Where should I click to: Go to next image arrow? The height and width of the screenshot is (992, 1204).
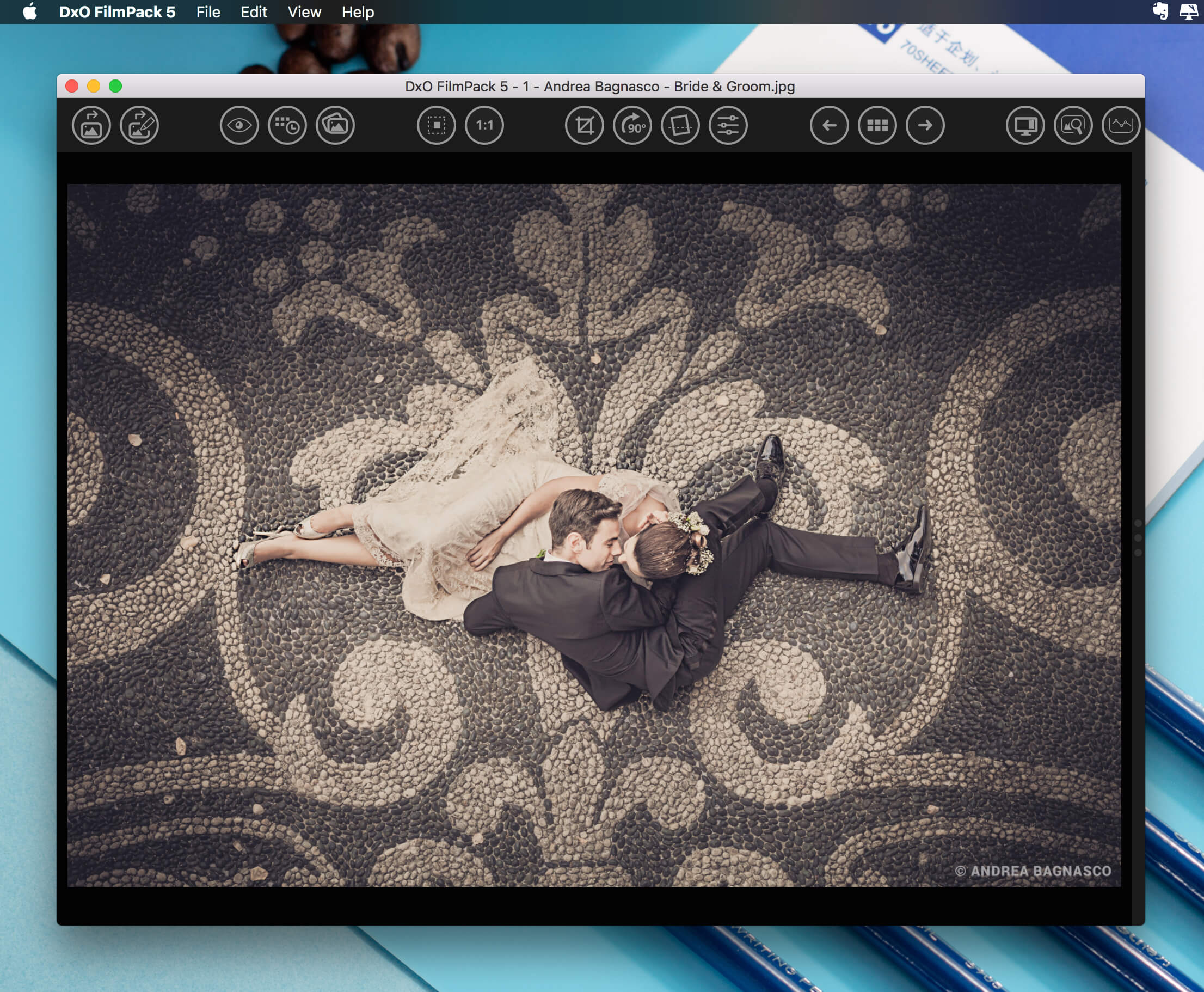point(925,125)
